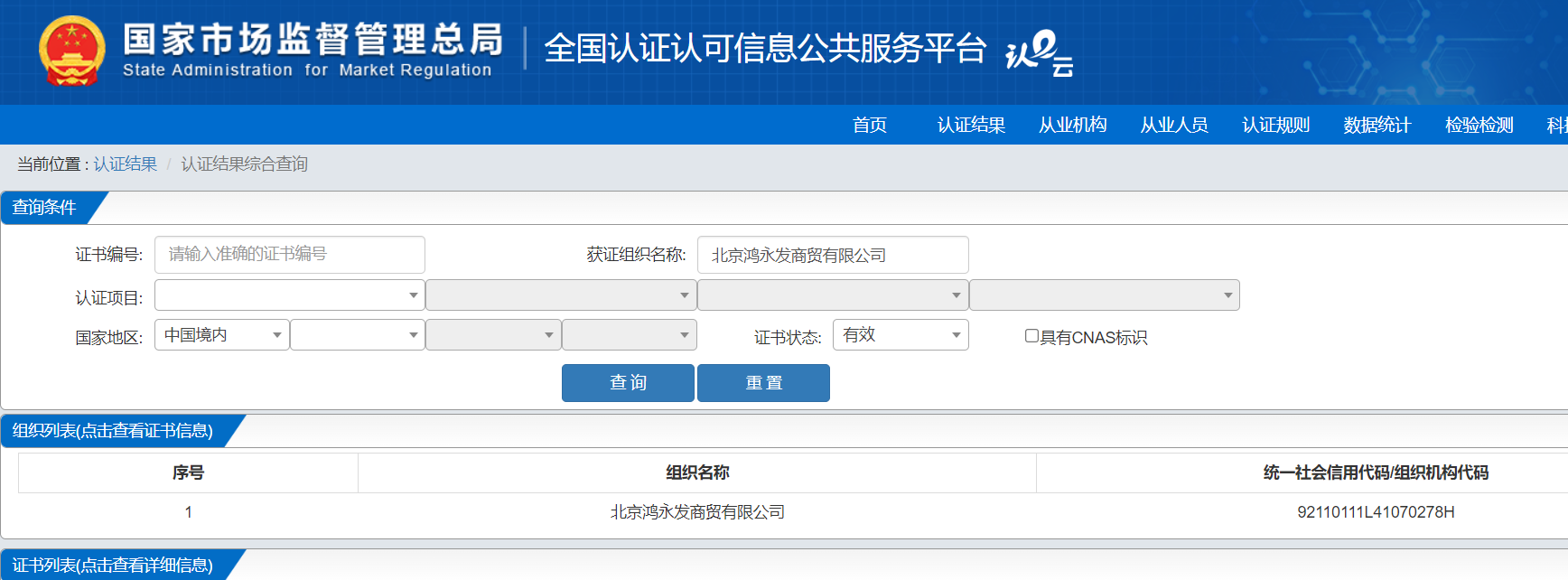The height and width of the screenshot is (580, 1568).
Task: Expand the third 认证项目 dropdown
Action: [833, 295]
